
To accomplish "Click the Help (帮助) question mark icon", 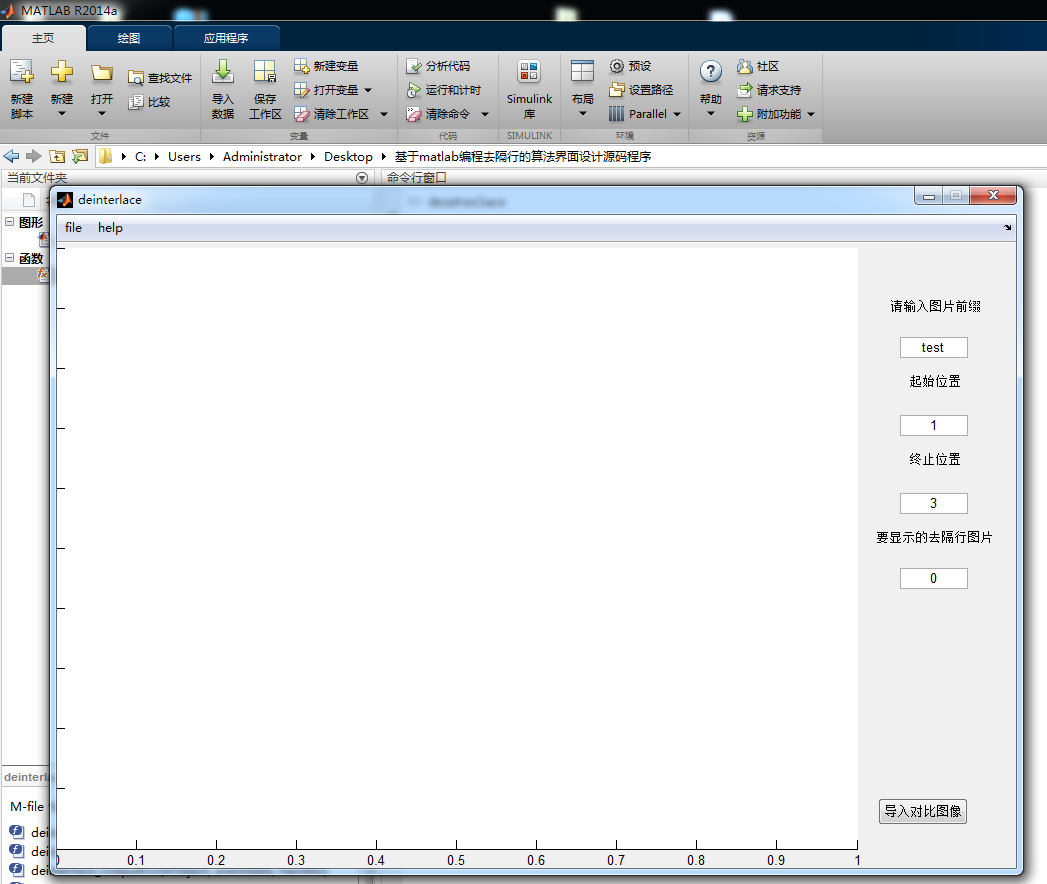I will coord(710,72).
